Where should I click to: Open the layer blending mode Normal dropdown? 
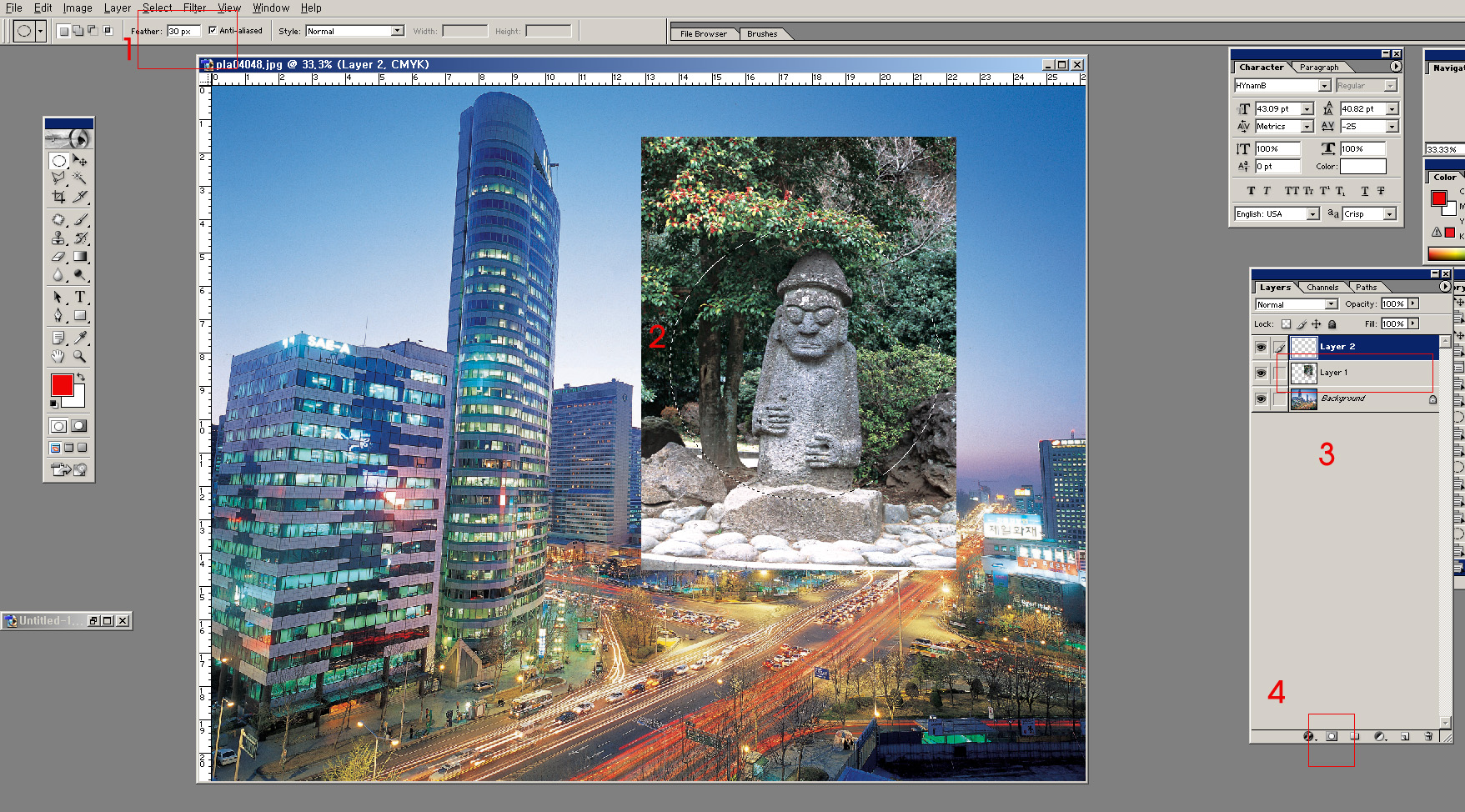pos(1331,304)
